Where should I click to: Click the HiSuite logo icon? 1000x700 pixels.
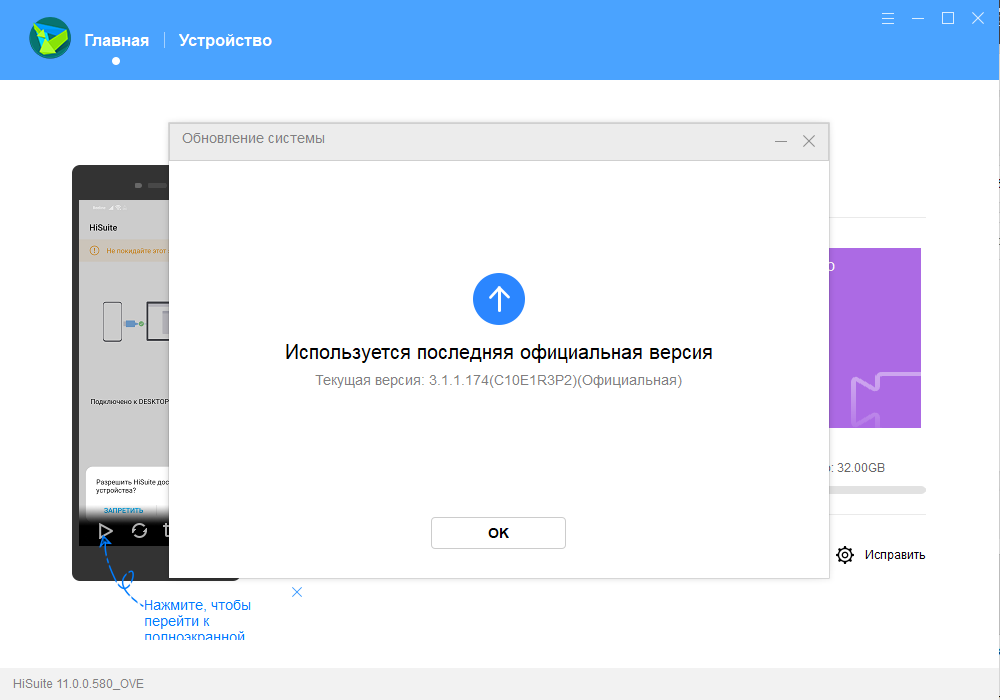(x=50, y=38)
